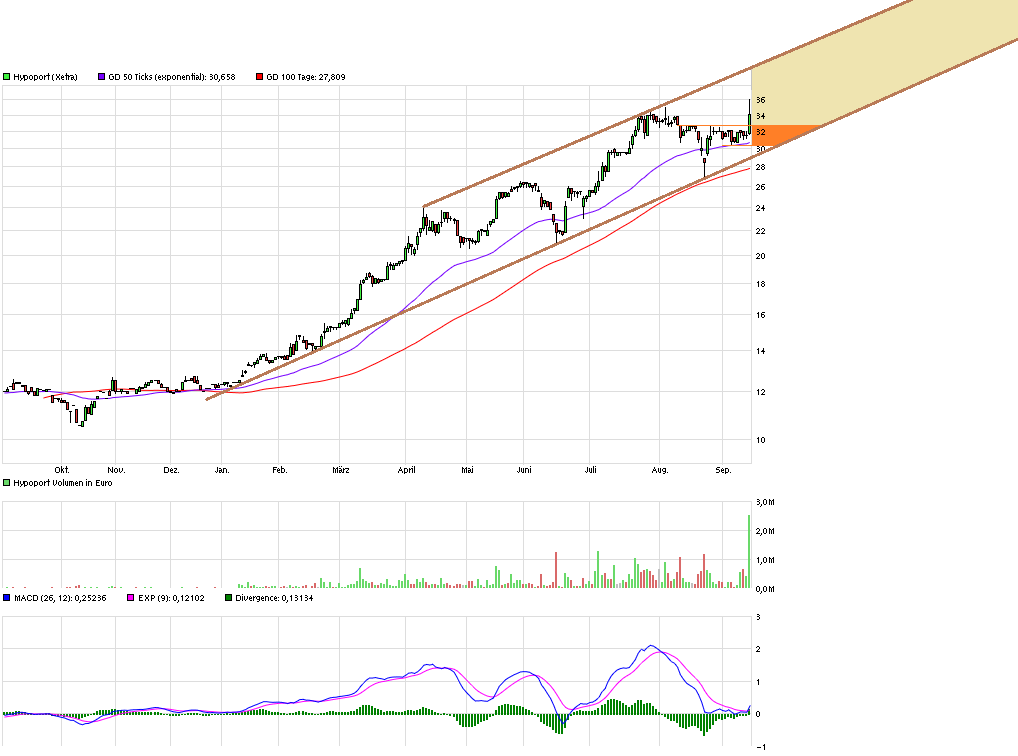This screenshot has height=756, width=1018.
Task: Click the price axis value 36
Action: (x=760, y=100)
